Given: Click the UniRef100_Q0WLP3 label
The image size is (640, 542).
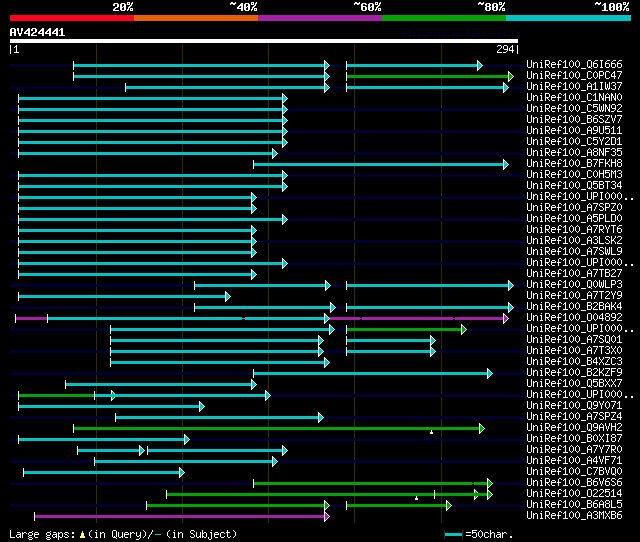Looking at the screenshot, I should pyautogui.click(x=574, y=284).
